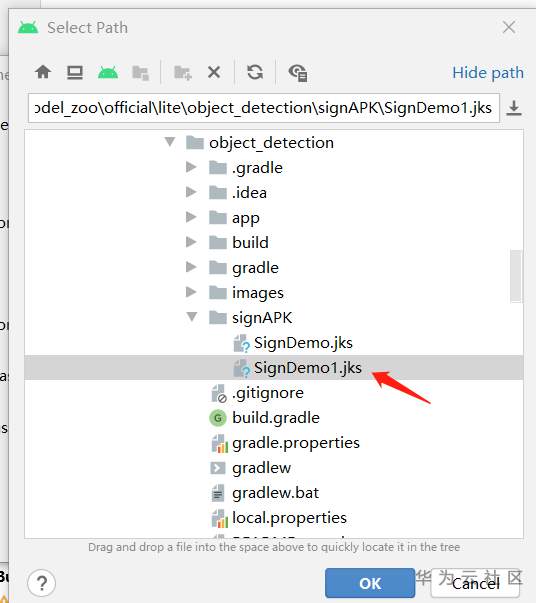This screenshot has height=603, width=536.
Task: Expand the gradle folder
Action: 191,267
